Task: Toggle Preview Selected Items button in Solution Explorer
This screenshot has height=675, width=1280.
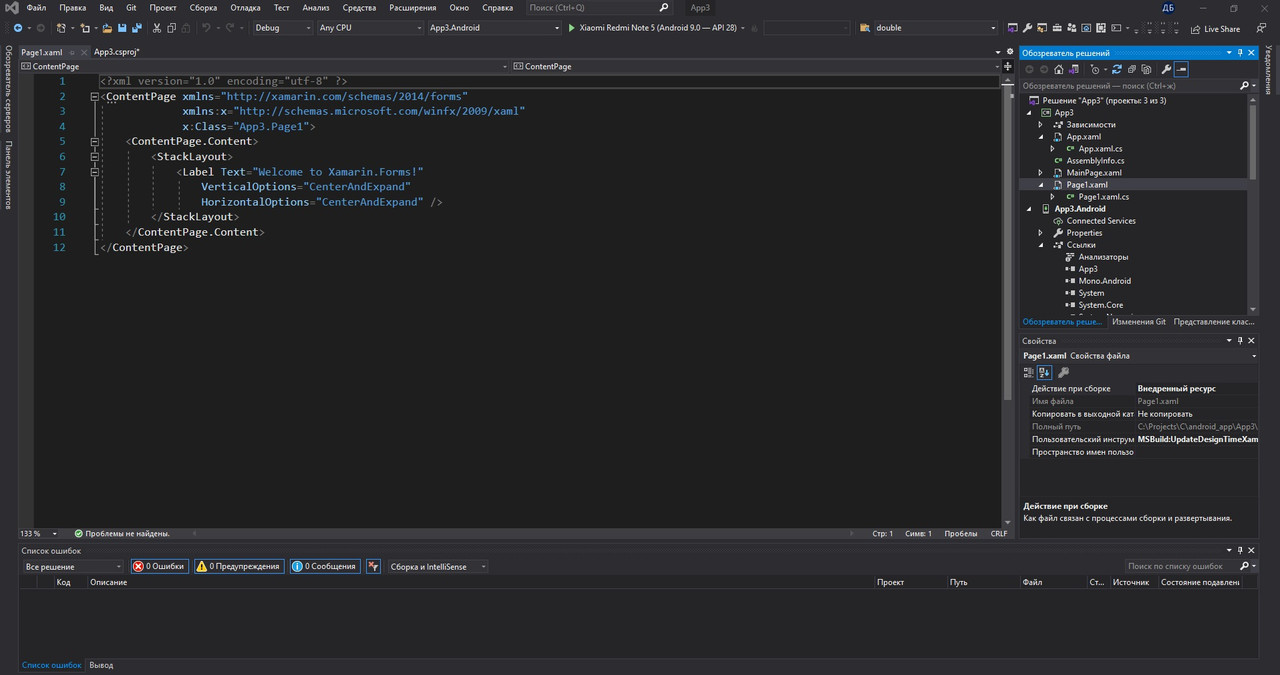Action: point(1181,69)
